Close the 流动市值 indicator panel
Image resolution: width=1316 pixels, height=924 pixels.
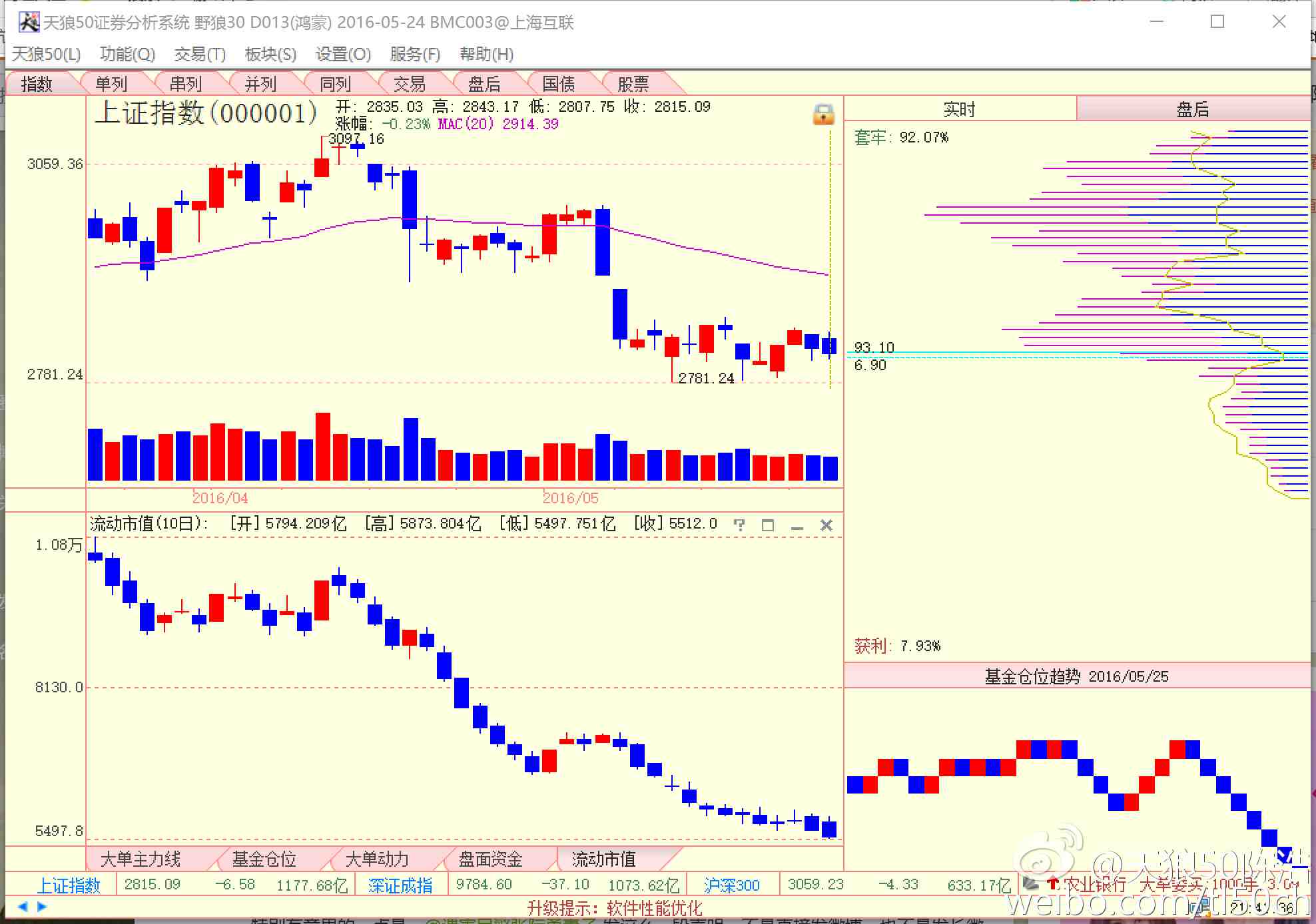[x=826, y=525]
